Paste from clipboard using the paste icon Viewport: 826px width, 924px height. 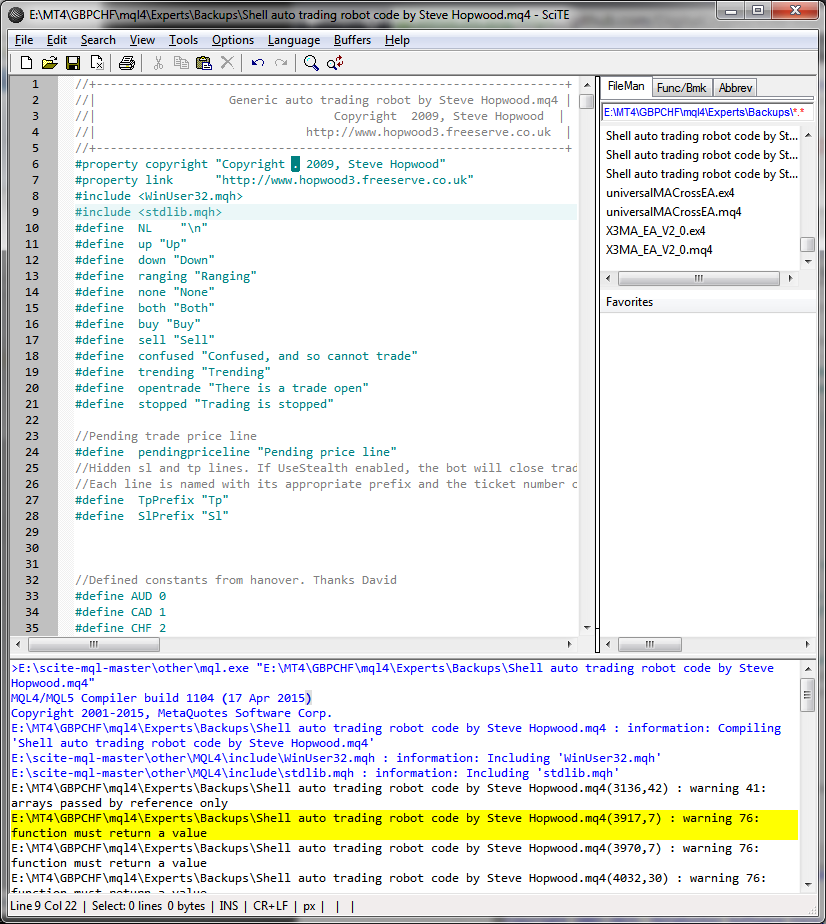tap(204, 62)
